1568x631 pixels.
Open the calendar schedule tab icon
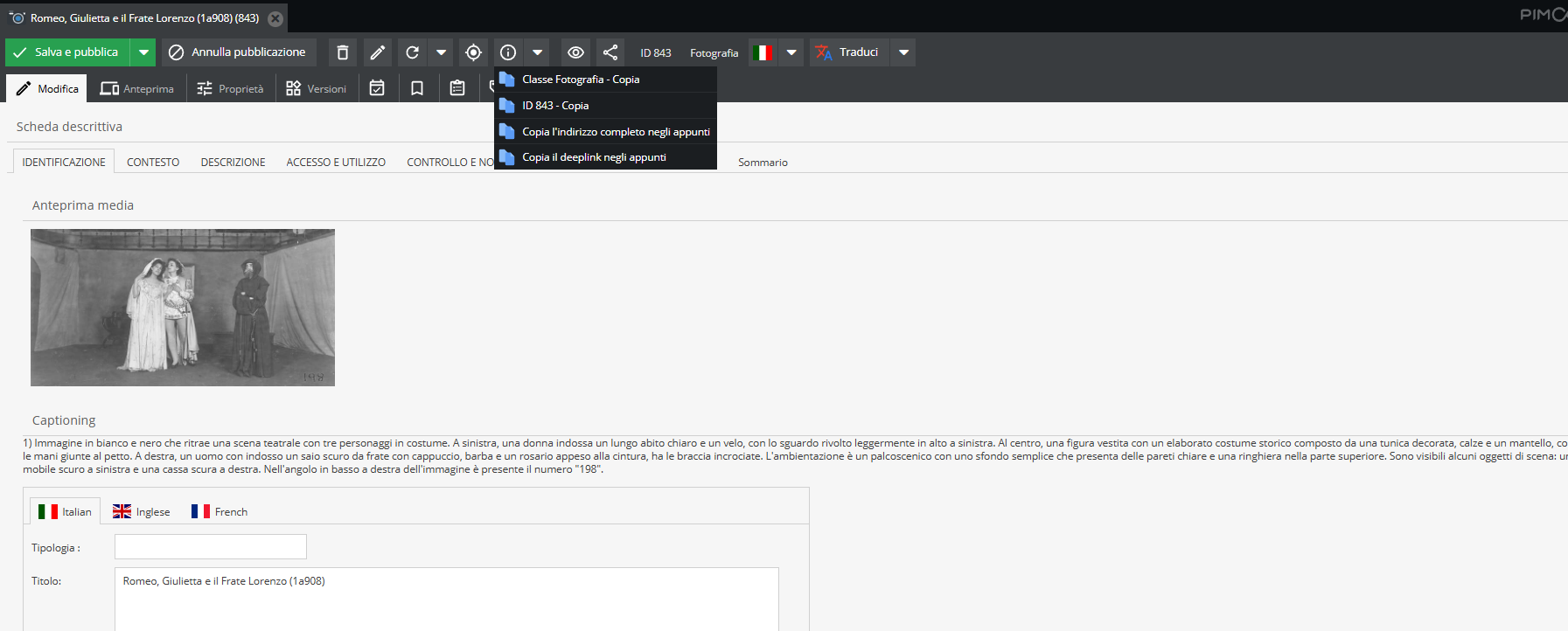coord(377,88)
